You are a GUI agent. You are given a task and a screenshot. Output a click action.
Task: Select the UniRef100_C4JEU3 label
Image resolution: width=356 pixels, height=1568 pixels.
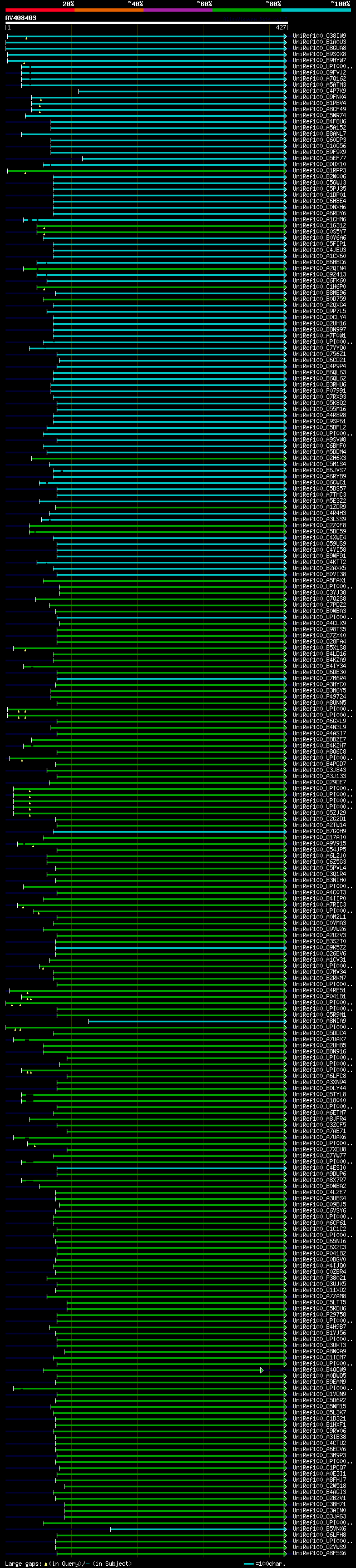tap(319, 250)
